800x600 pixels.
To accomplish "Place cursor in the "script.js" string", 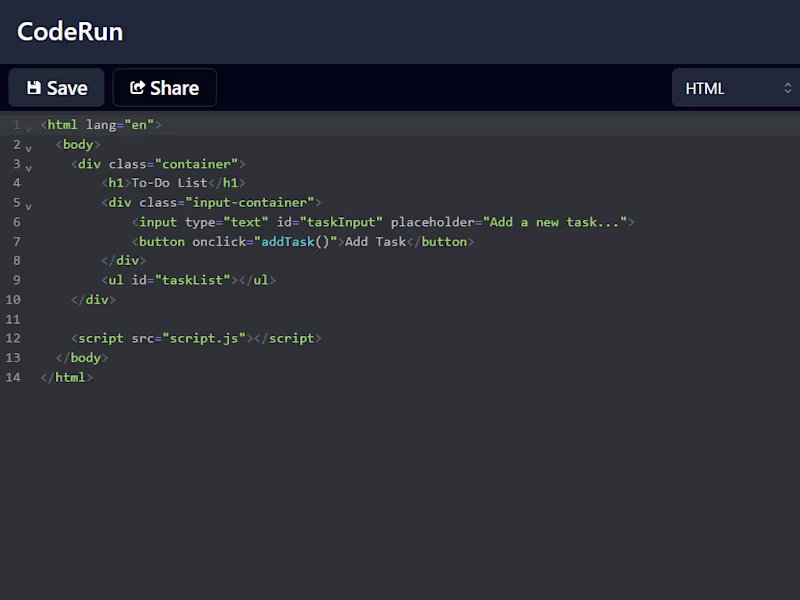I will (x=205, y=338).
